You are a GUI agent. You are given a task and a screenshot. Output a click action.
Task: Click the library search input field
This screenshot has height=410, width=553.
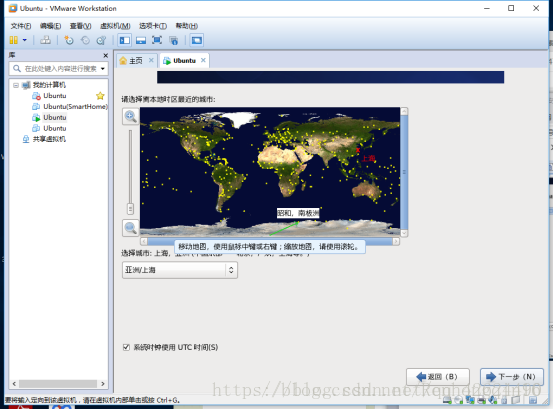point(60,68)
